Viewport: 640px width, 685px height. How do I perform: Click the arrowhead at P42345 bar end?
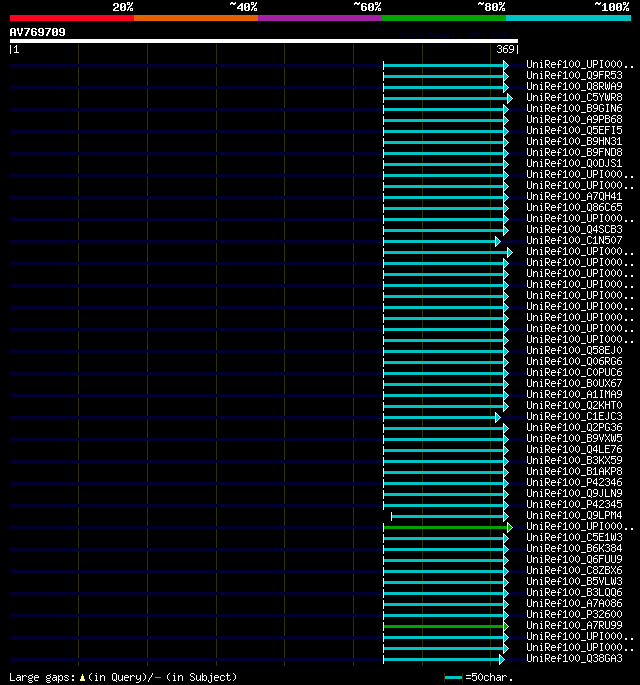506,505
